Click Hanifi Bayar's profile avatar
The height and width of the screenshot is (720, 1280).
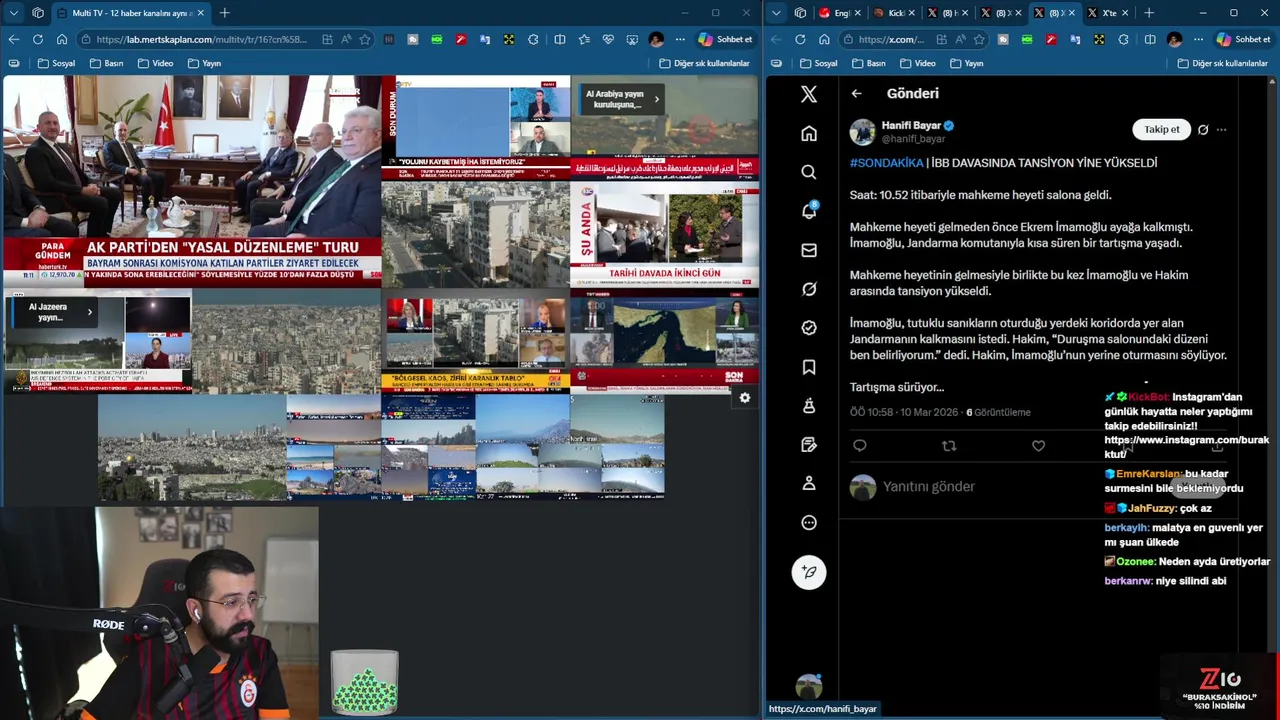click(862, 131)
